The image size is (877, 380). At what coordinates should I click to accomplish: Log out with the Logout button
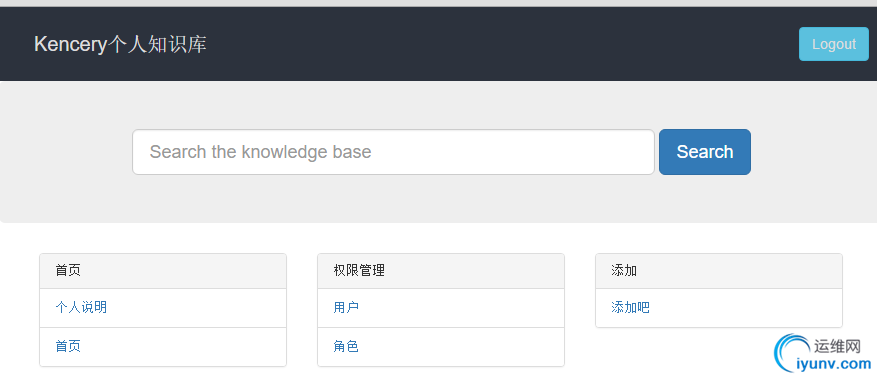click(833, 44)
